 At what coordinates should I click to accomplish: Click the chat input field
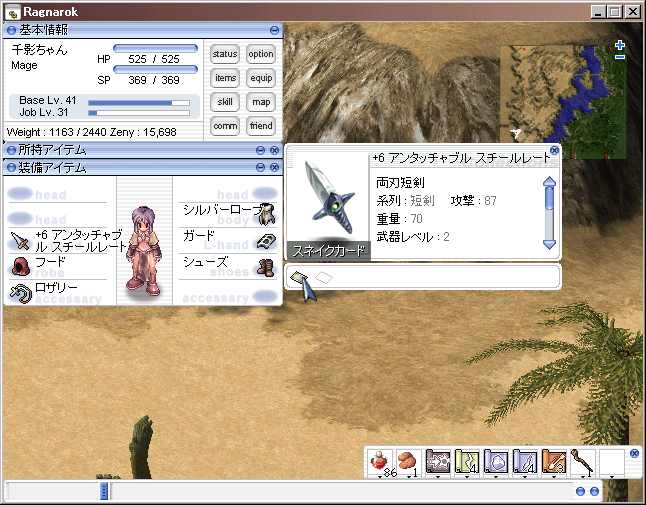click(342, 491)
